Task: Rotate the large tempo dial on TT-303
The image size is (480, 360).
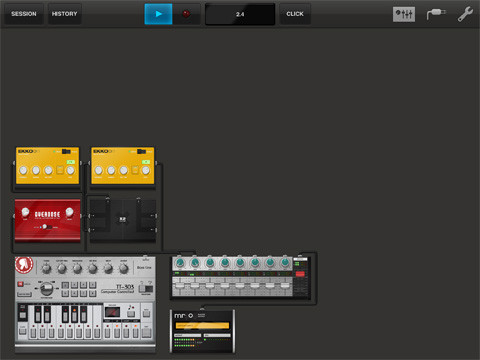Action: pos(47,289)
